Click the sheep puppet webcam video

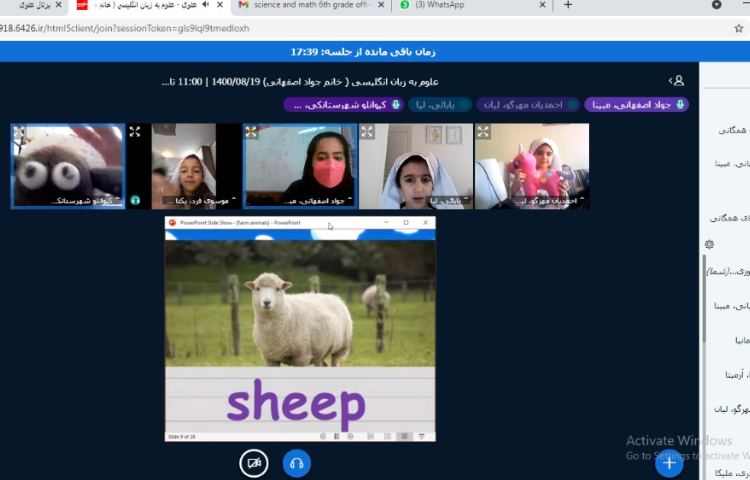click(x=68, y=166)
